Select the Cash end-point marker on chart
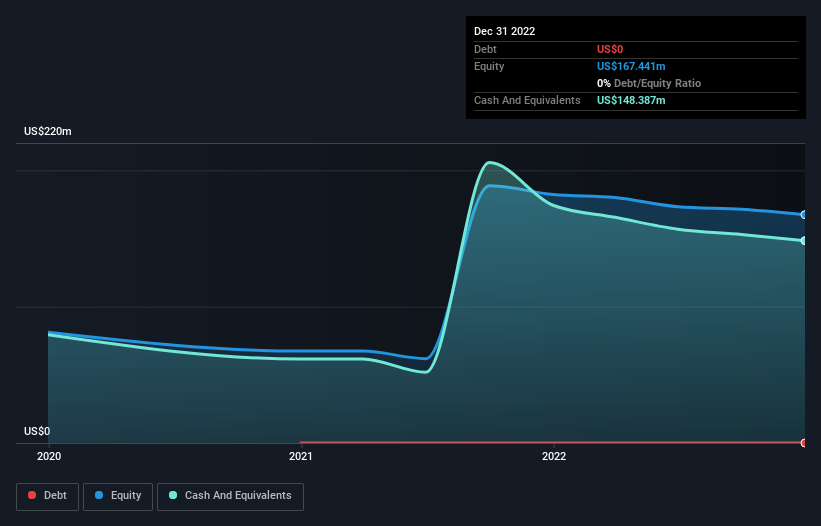 pos(804,241)
